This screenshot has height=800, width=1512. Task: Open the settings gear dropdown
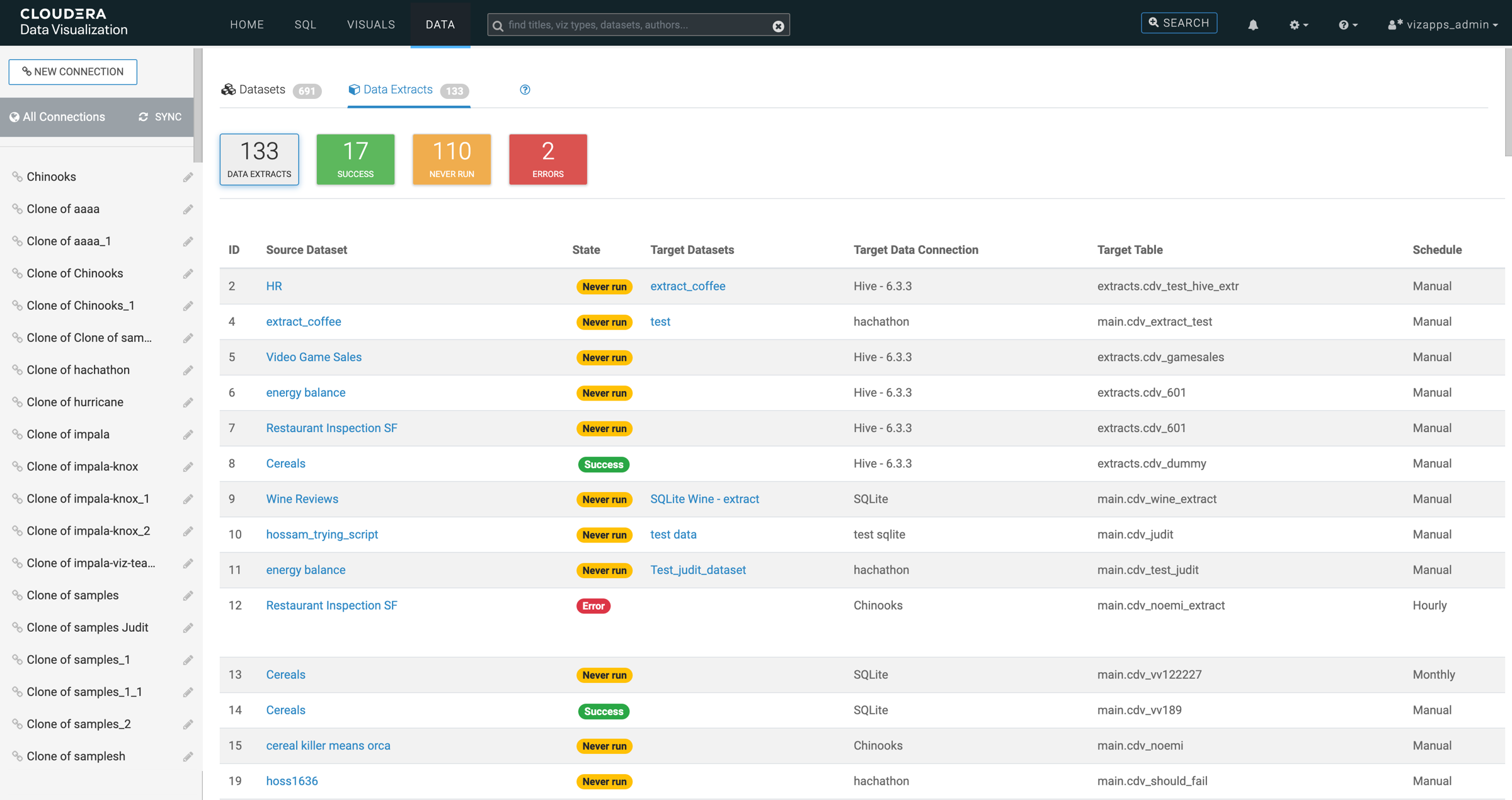click(x=1298, y=25)
